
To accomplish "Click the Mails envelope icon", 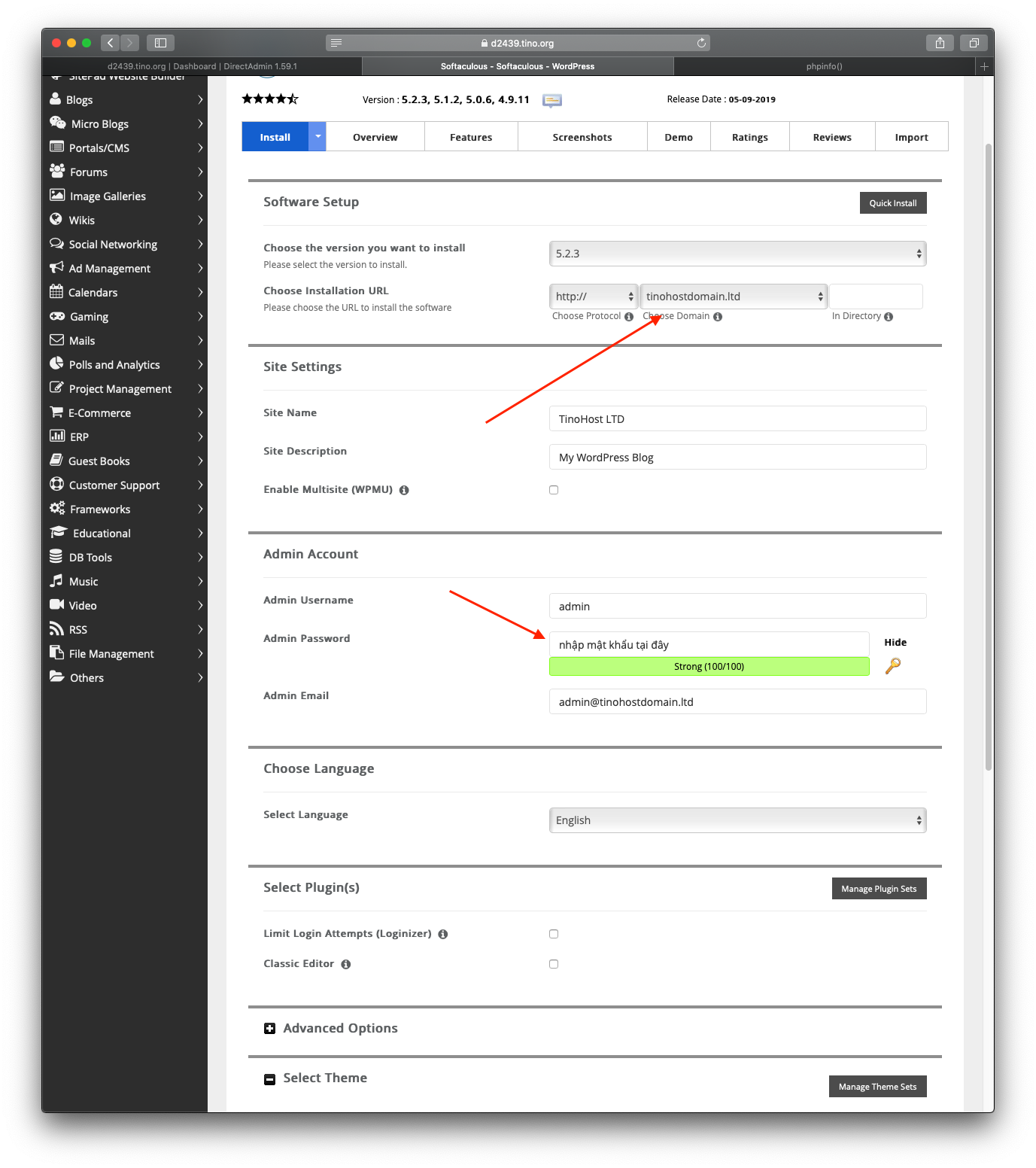I will 56,339.
